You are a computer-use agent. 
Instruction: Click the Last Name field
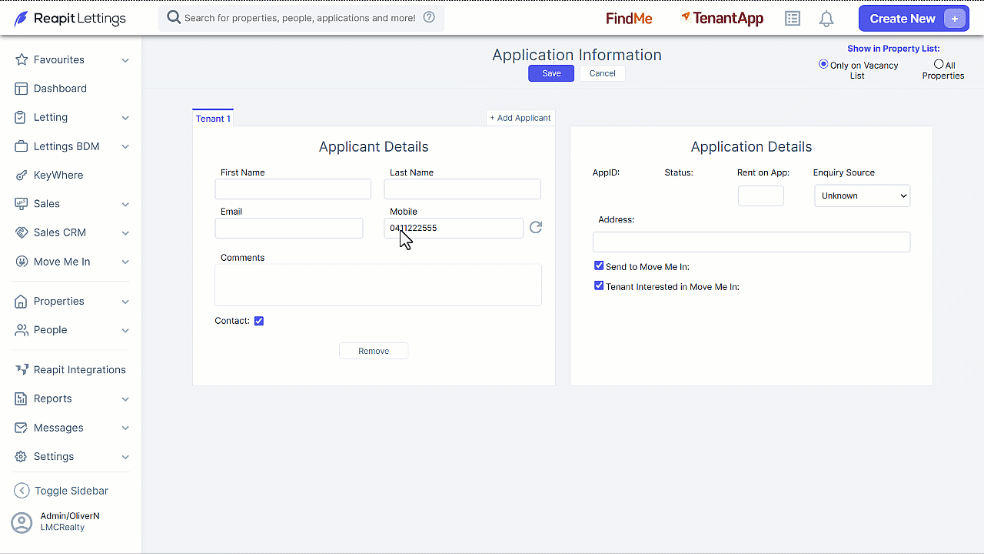(463, 189)
